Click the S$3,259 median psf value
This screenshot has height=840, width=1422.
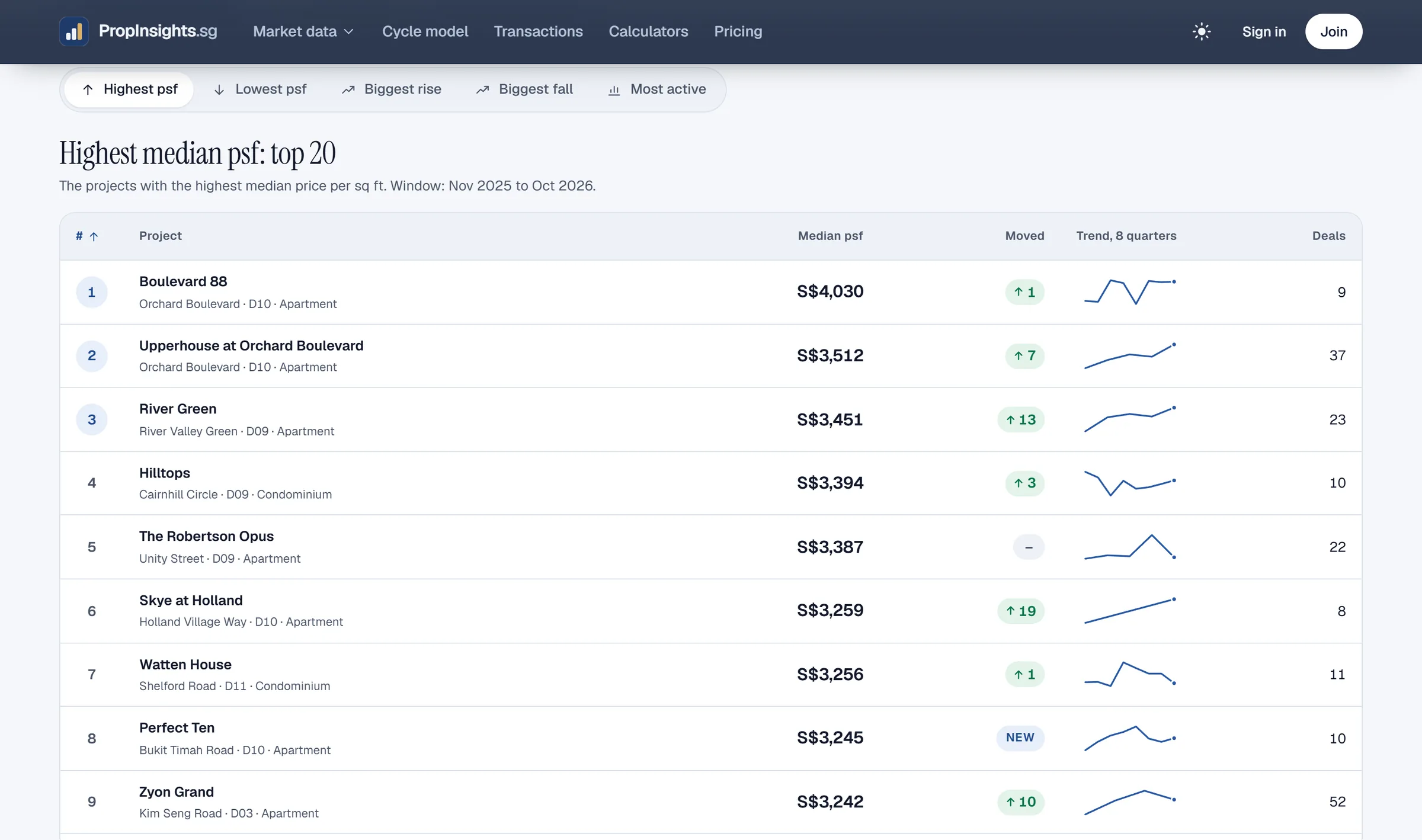point(830,610)
